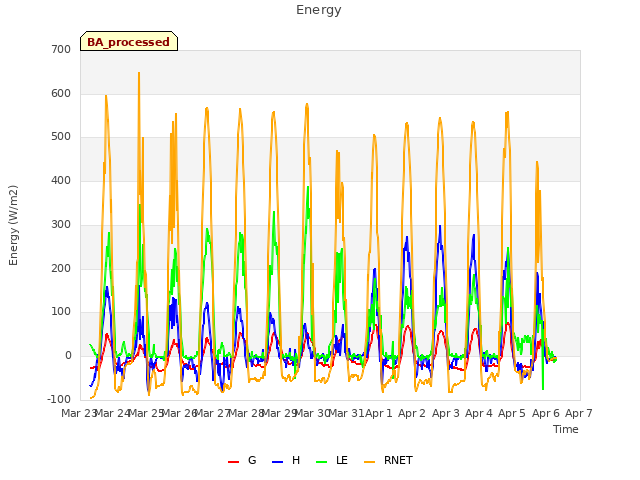Click the Apr 3 x-axis date label
The image size is (640, 480).
(x=446, y=413)
